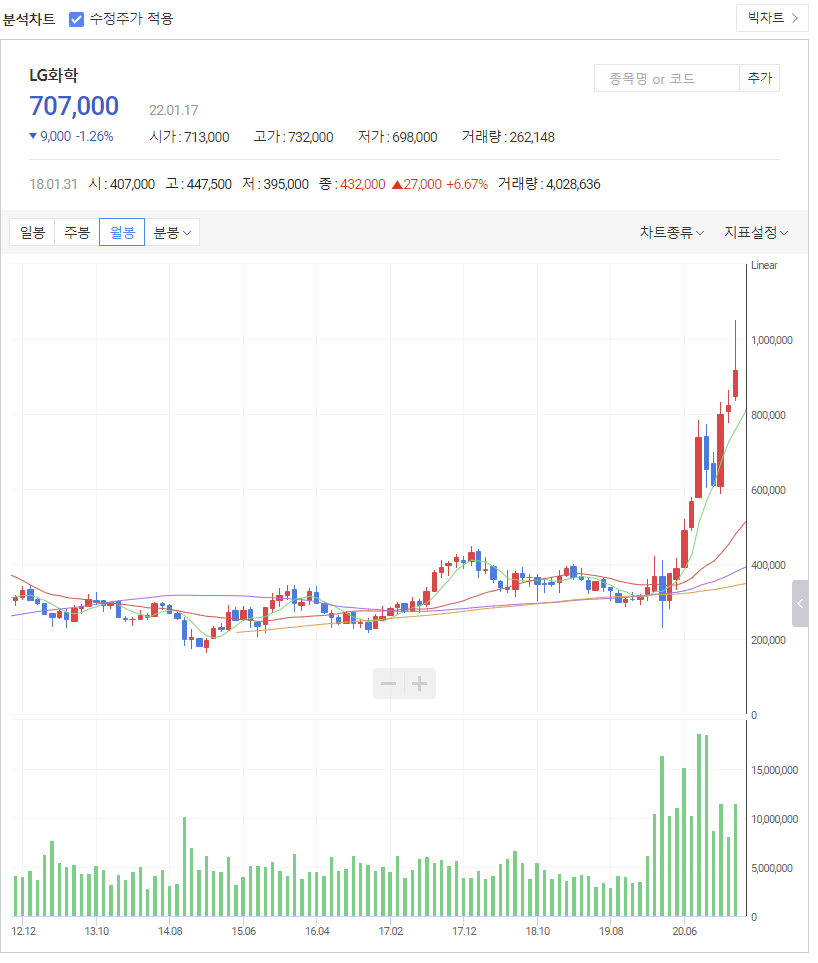
Task: Click the 시:407,000 open value
Action: (x=123, y=185)
